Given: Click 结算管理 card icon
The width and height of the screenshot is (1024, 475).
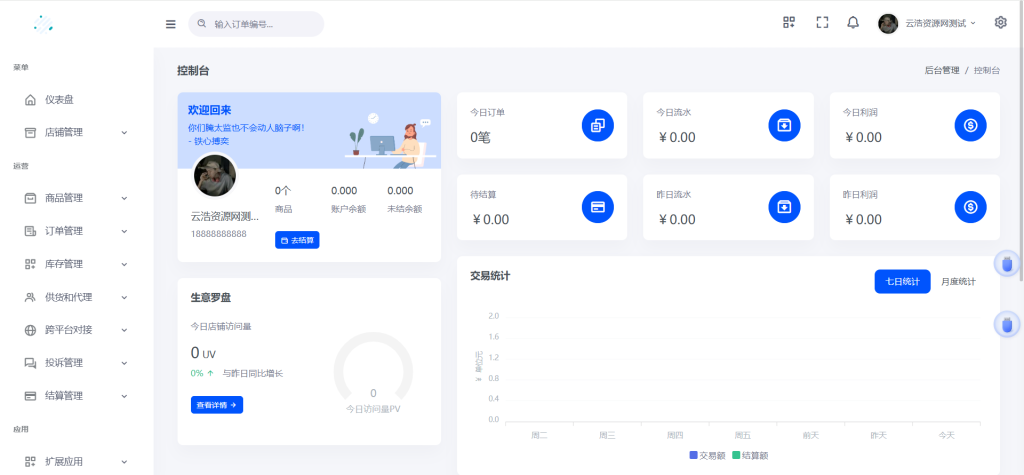Looking at the screenshot, I should tap(30, 396).
